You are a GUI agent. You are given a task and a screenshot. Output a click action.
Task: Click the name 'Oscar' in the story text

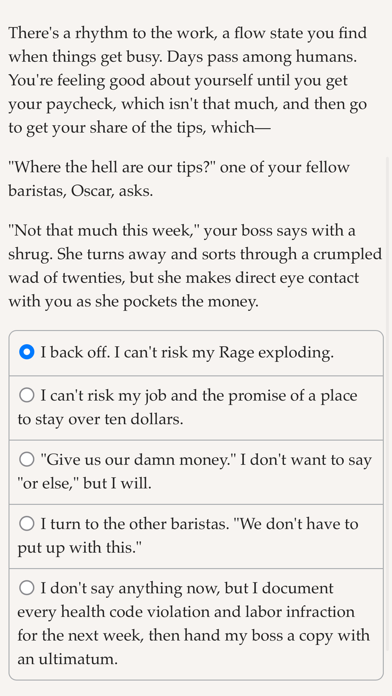click(x=92, y=191)
